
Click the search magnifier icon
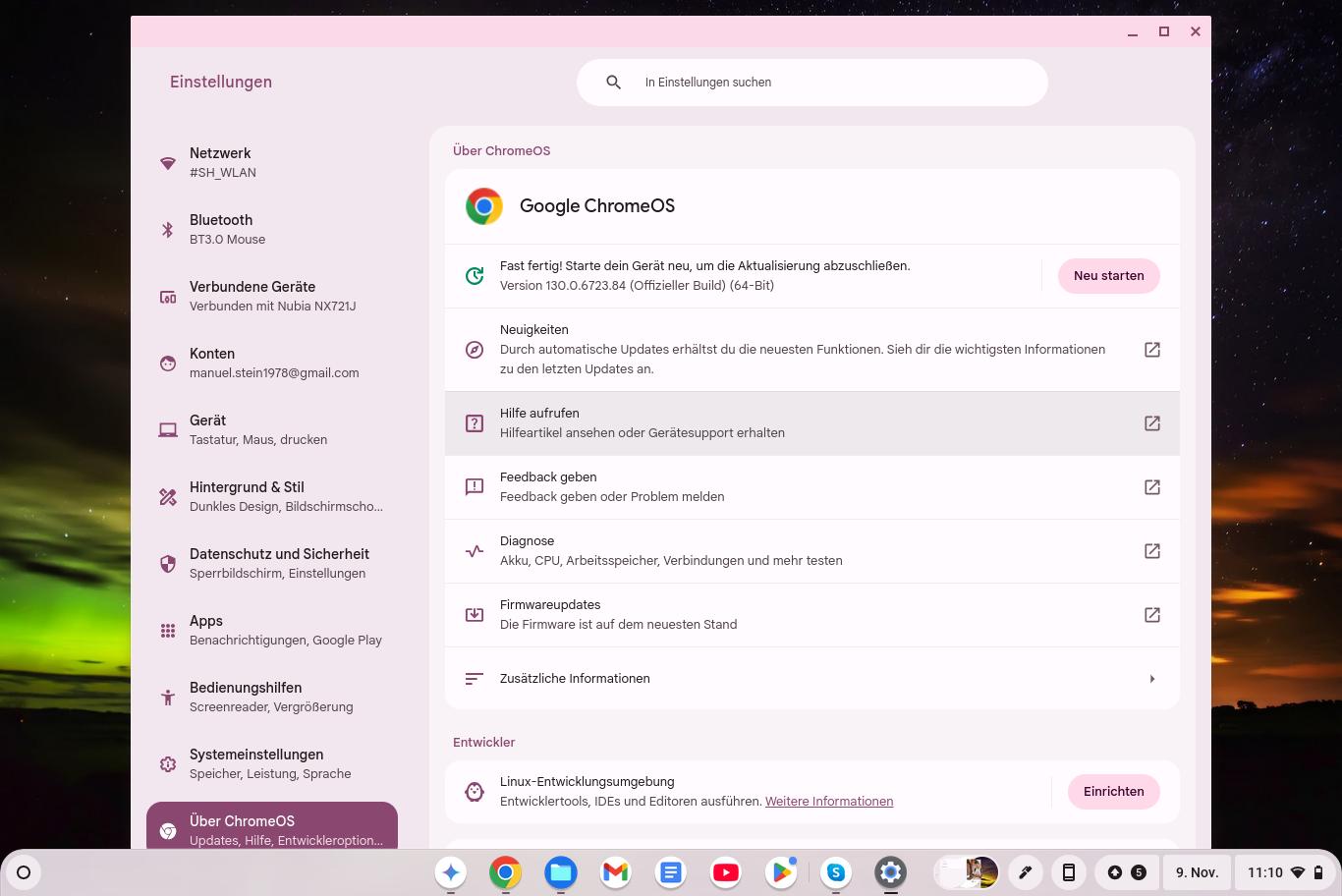coord(614,83)
